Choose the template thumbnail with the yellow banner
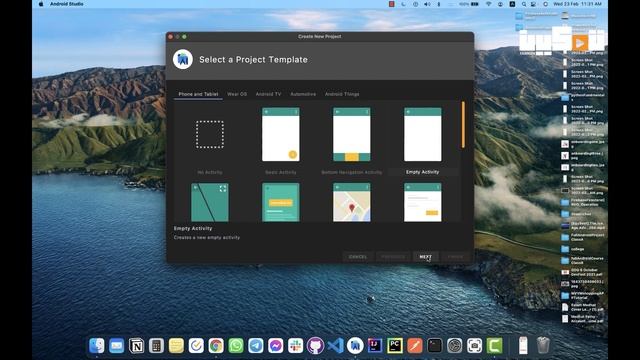Image resolution: width=640 pixels, height=360 pixels. [281, 202]
